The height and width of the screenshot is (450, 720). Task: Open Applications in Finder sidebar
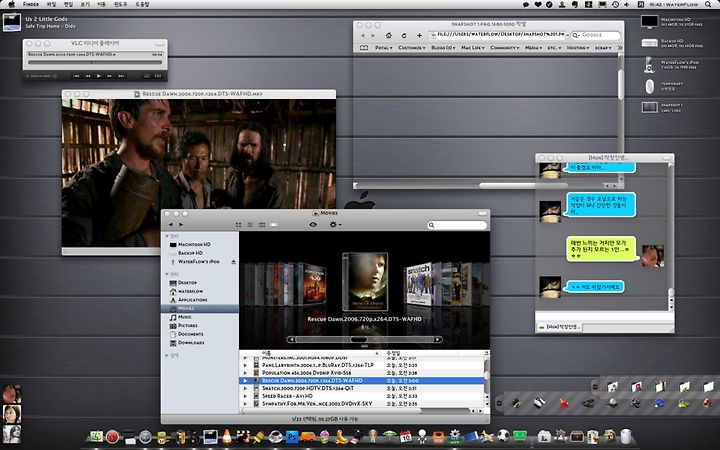coord(200,300)
